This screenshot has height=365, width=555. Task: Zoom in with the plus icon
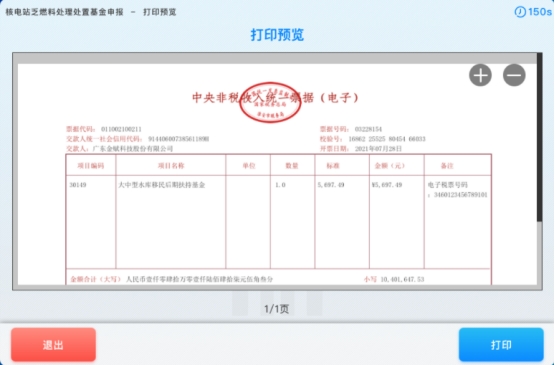click(x=480, y=75)
